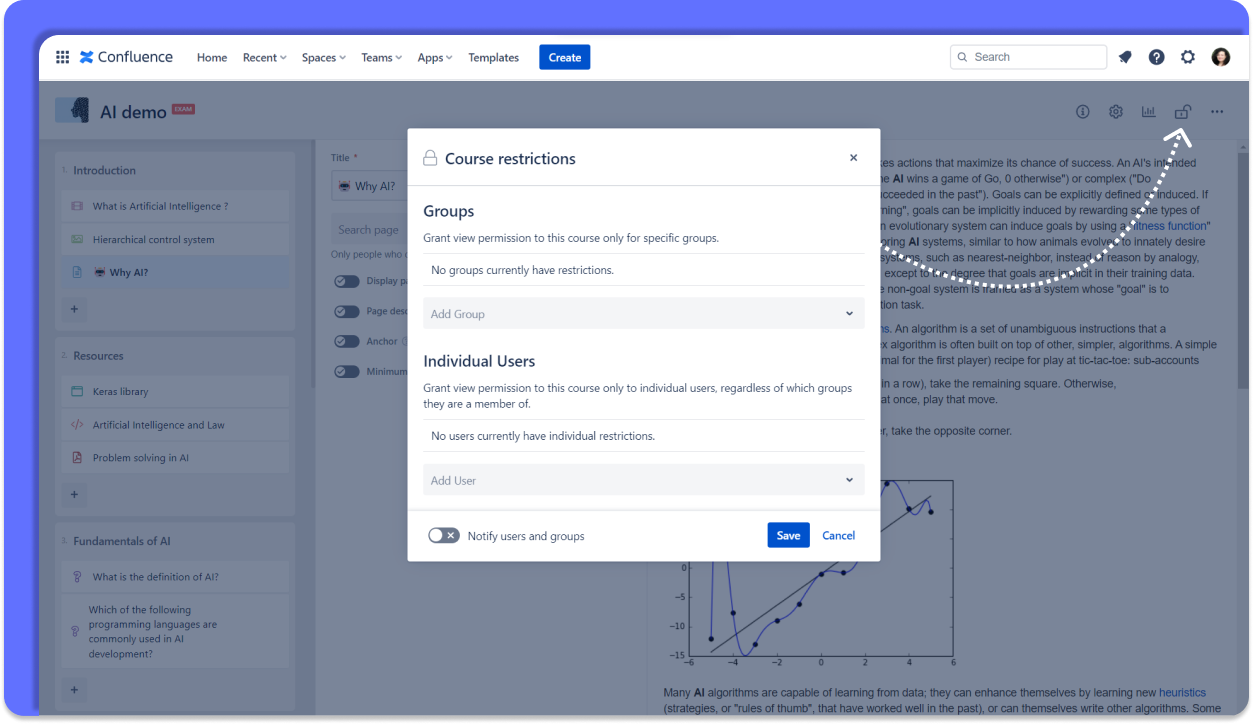
Task: Enable the Page description toggle
Action: [346, 311]
